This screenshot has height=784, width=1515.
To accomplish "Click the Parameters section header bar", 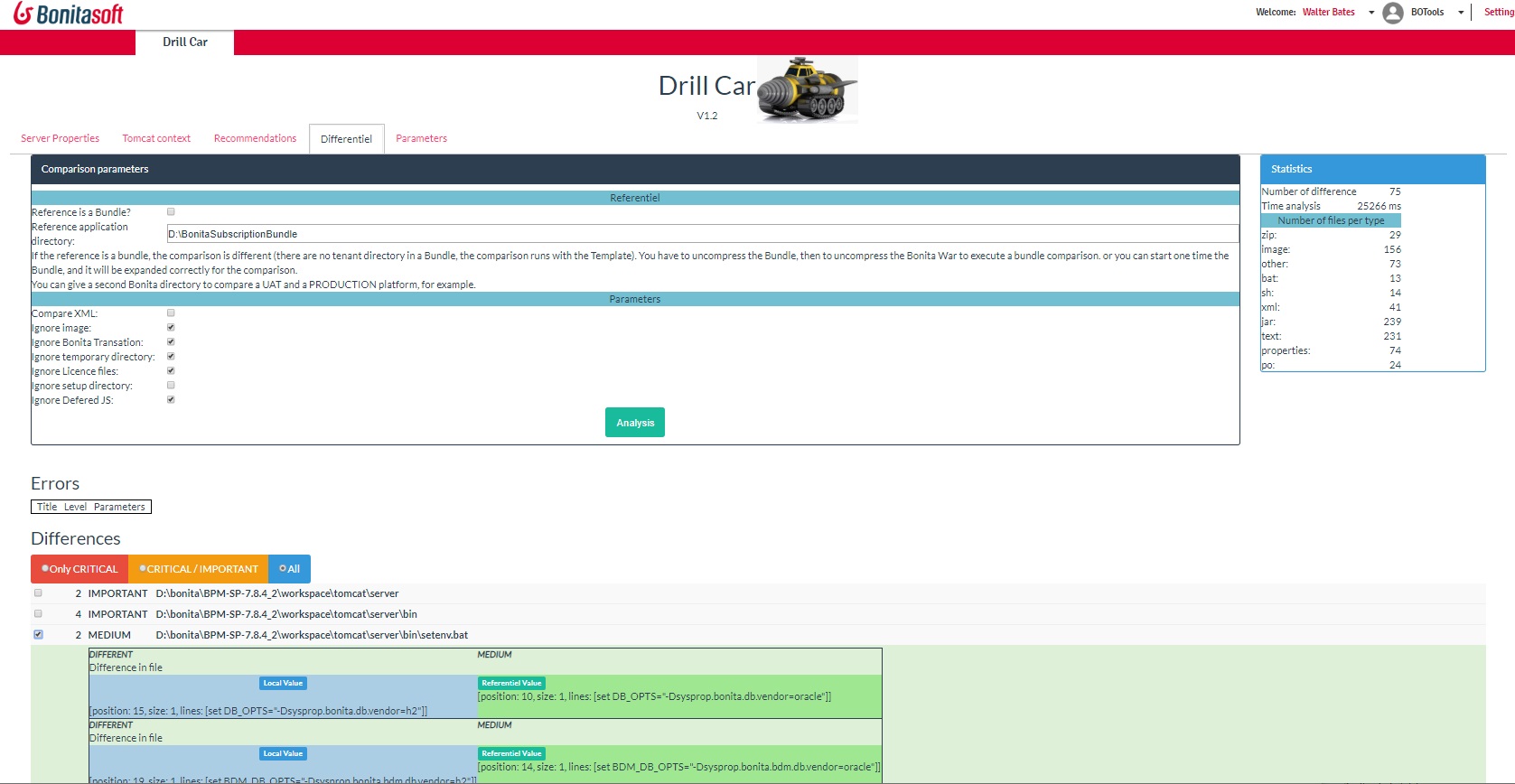I will (x=635, y=299).
